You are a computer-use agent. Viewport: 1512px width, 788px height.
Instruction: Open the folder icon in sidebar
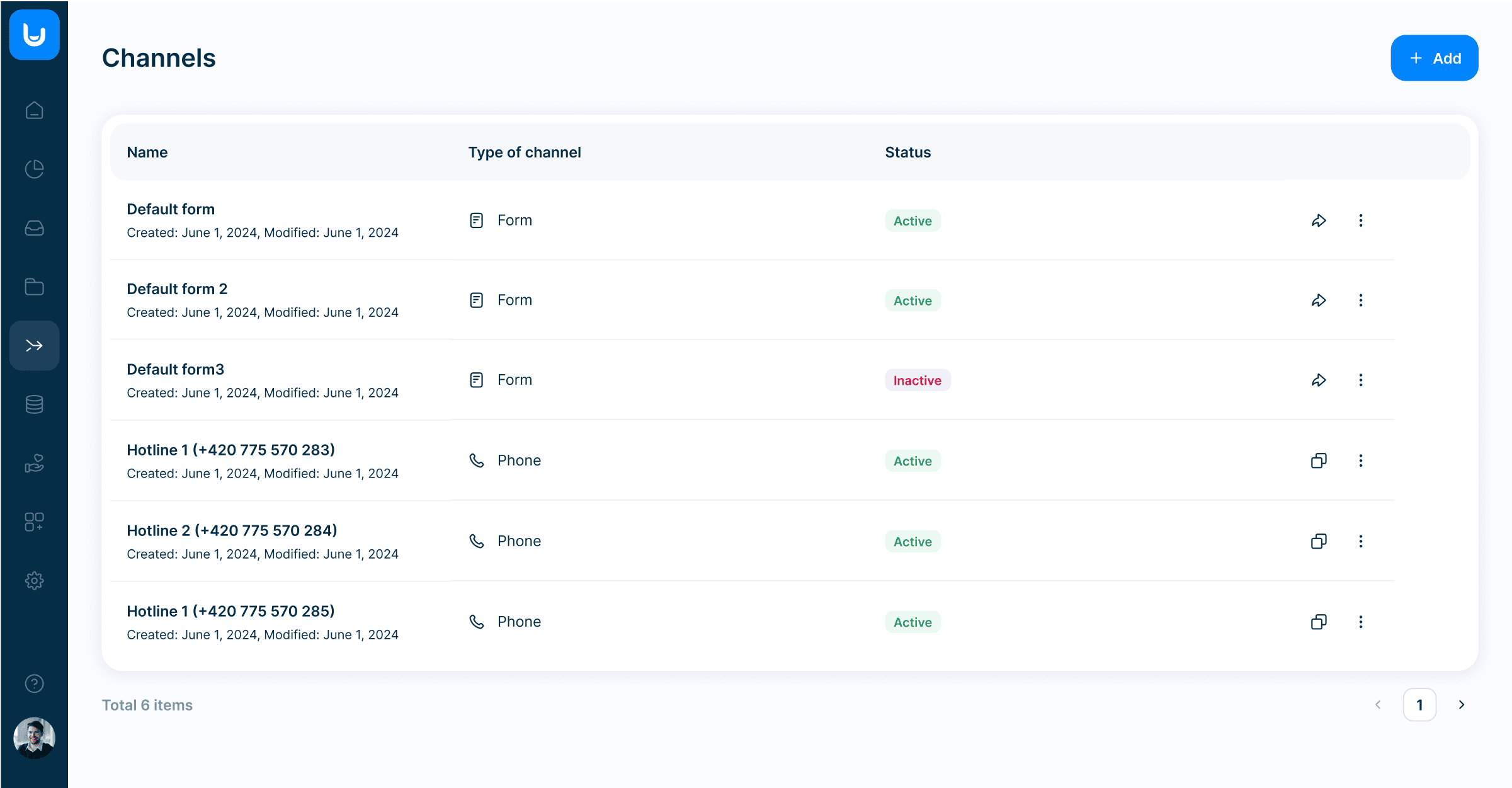(34, 287)
